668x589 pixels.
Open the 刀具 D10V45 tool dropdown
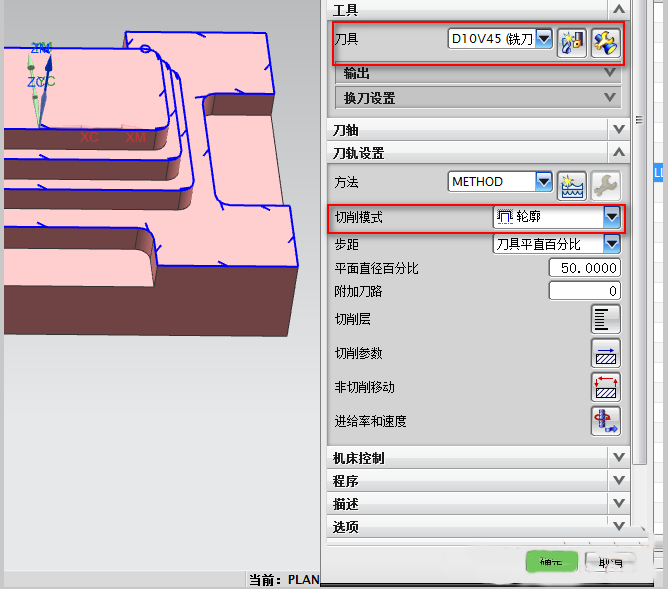pos(544,39)
